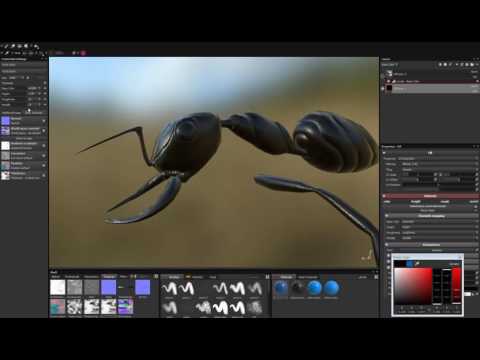Toggle visibility of the selected black fill layer
Viewport: 480px width, 360px height.
[383, 88]
